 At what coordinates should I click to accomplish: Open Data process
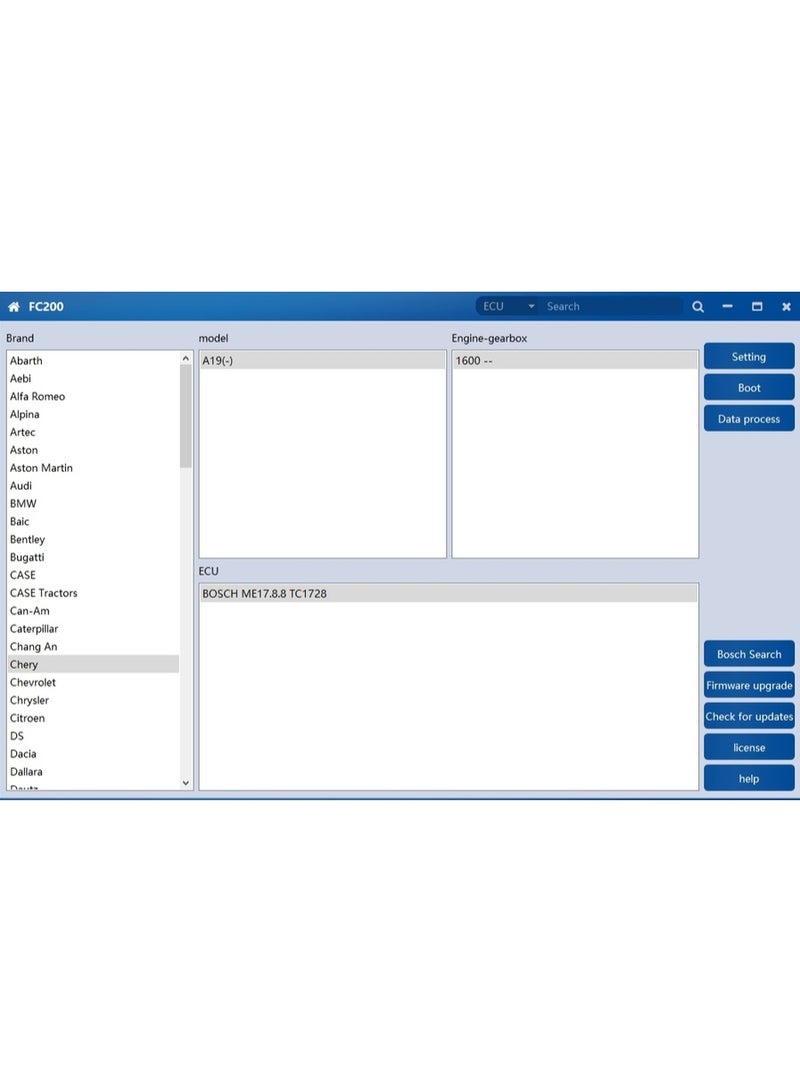[749, 419]
